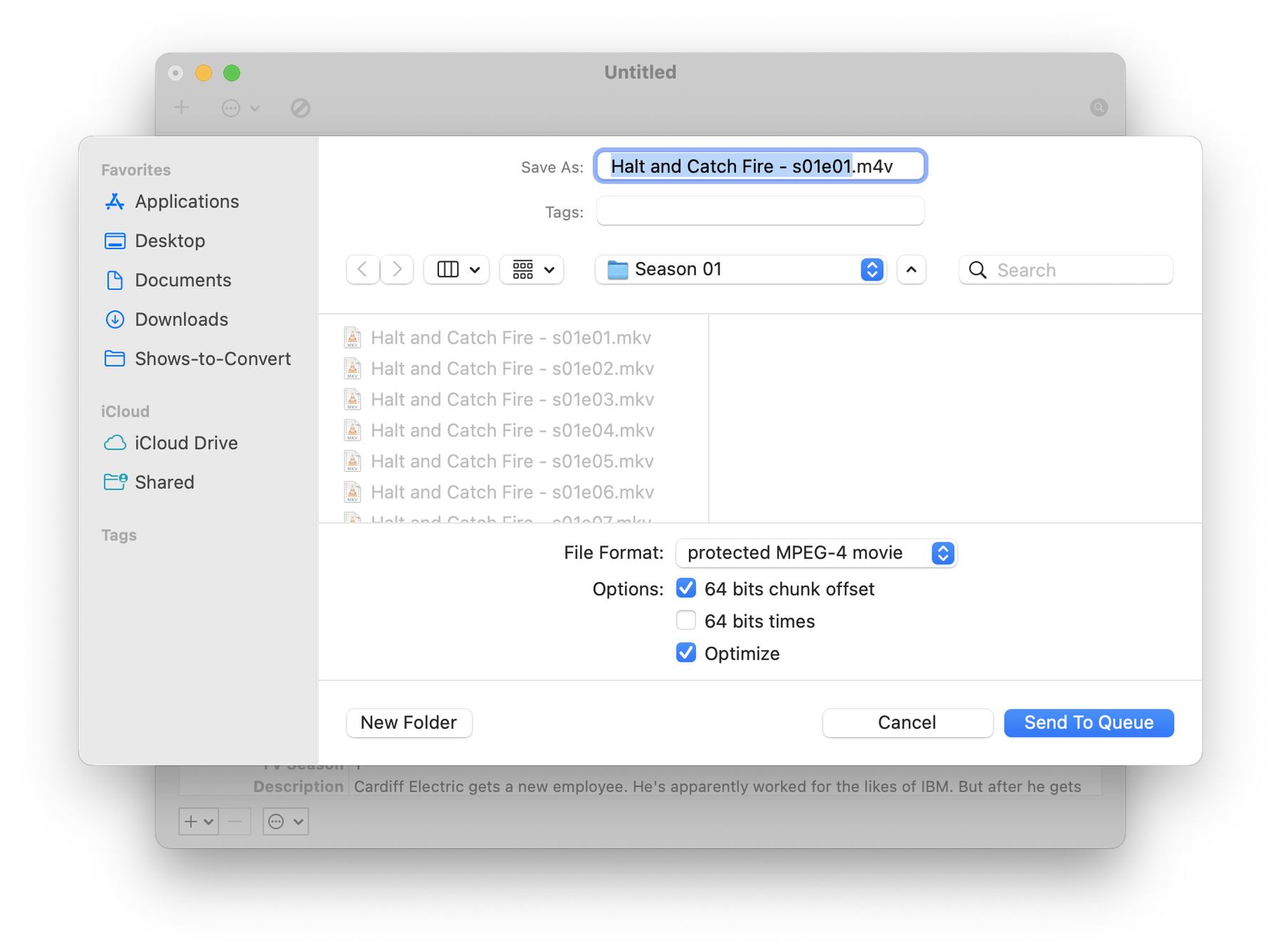1281x952 pixels.
Task: Open the item grouping view options
Action: pyautogui.click(x=531, y=269)
